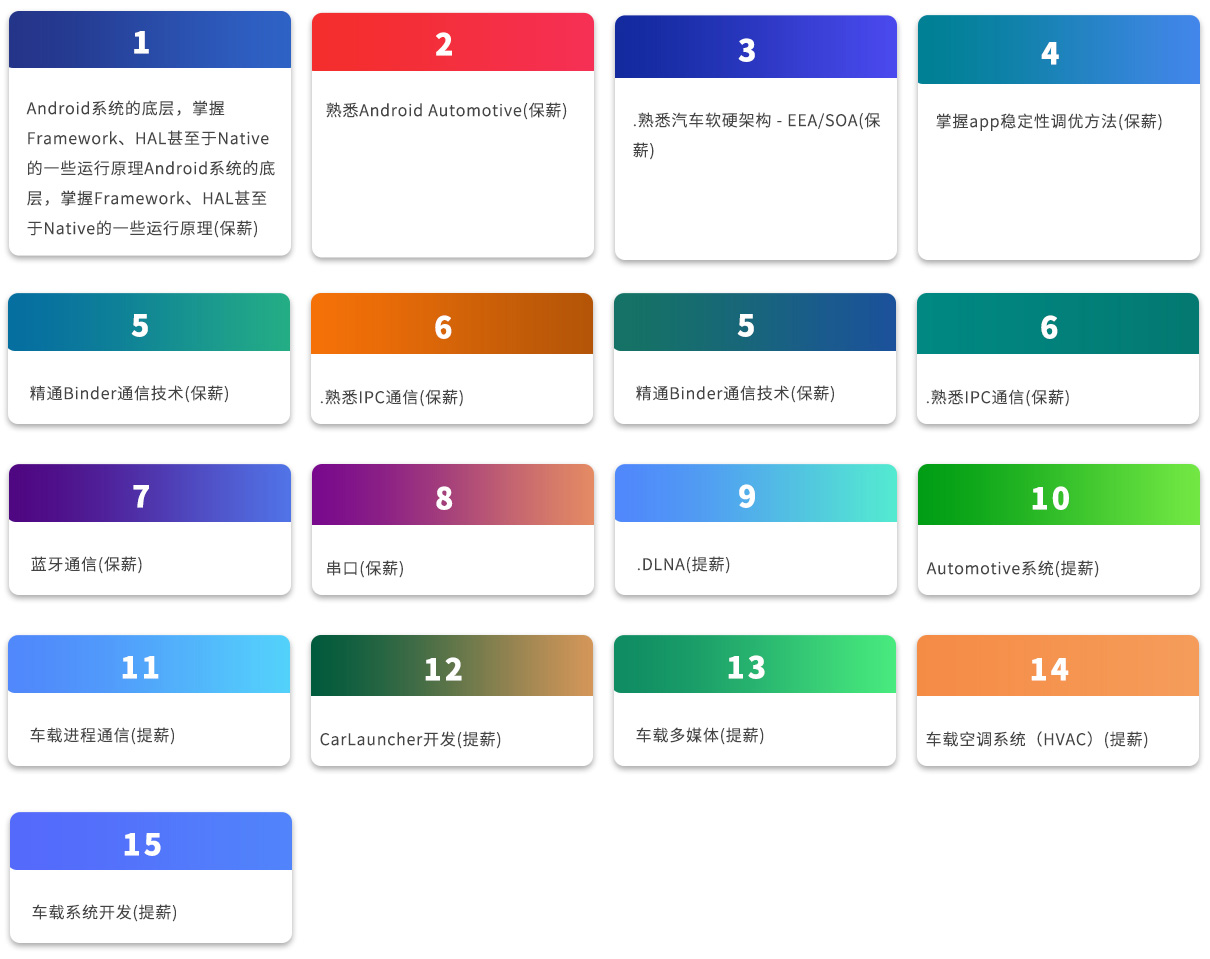This screenshot has height=959, width=1210.
Task: Select the teal-blue header numbered 4
Action: tap(1059, 50)
